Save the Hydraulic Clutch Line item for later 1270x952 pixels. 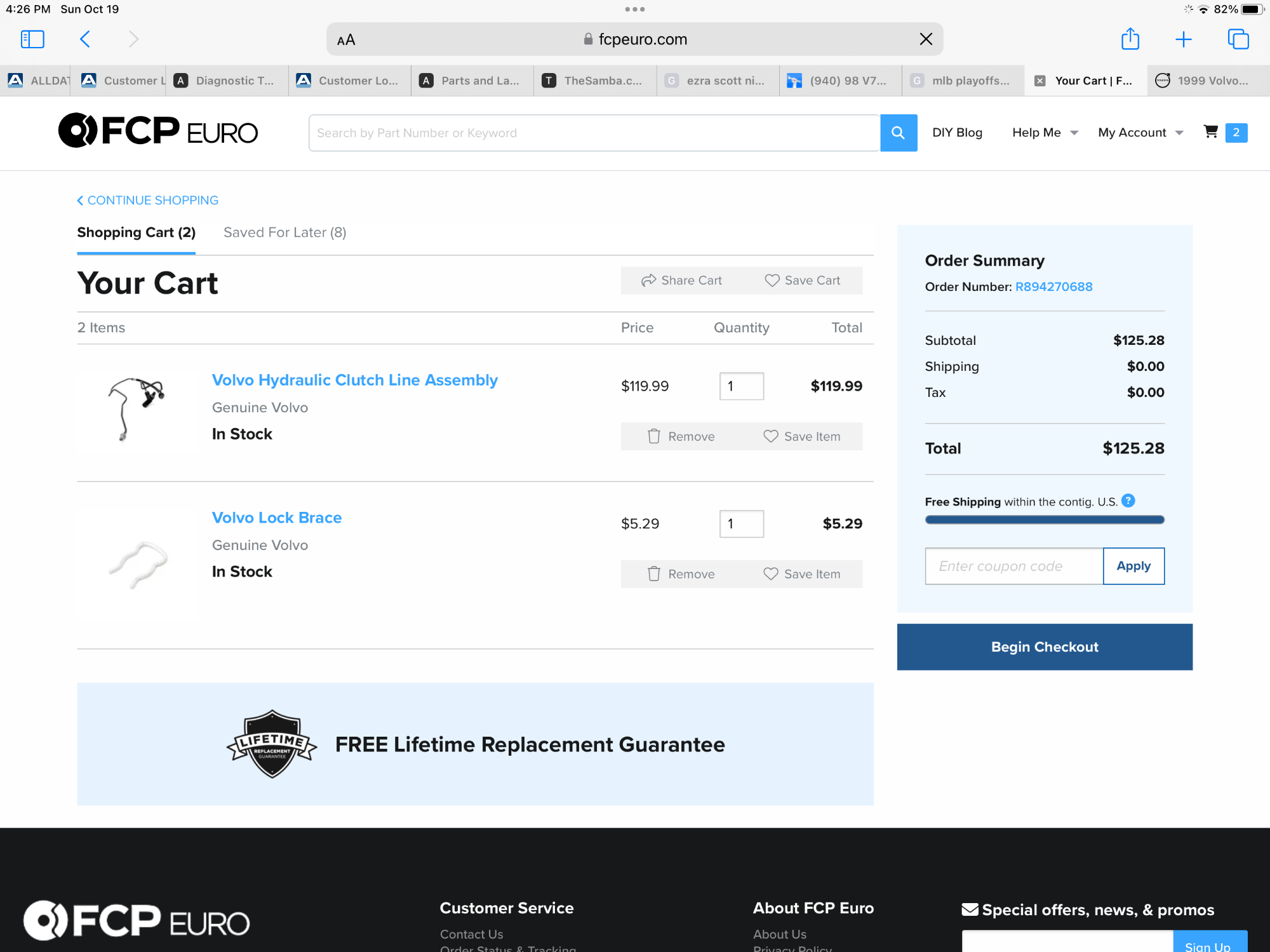(802, 436)
